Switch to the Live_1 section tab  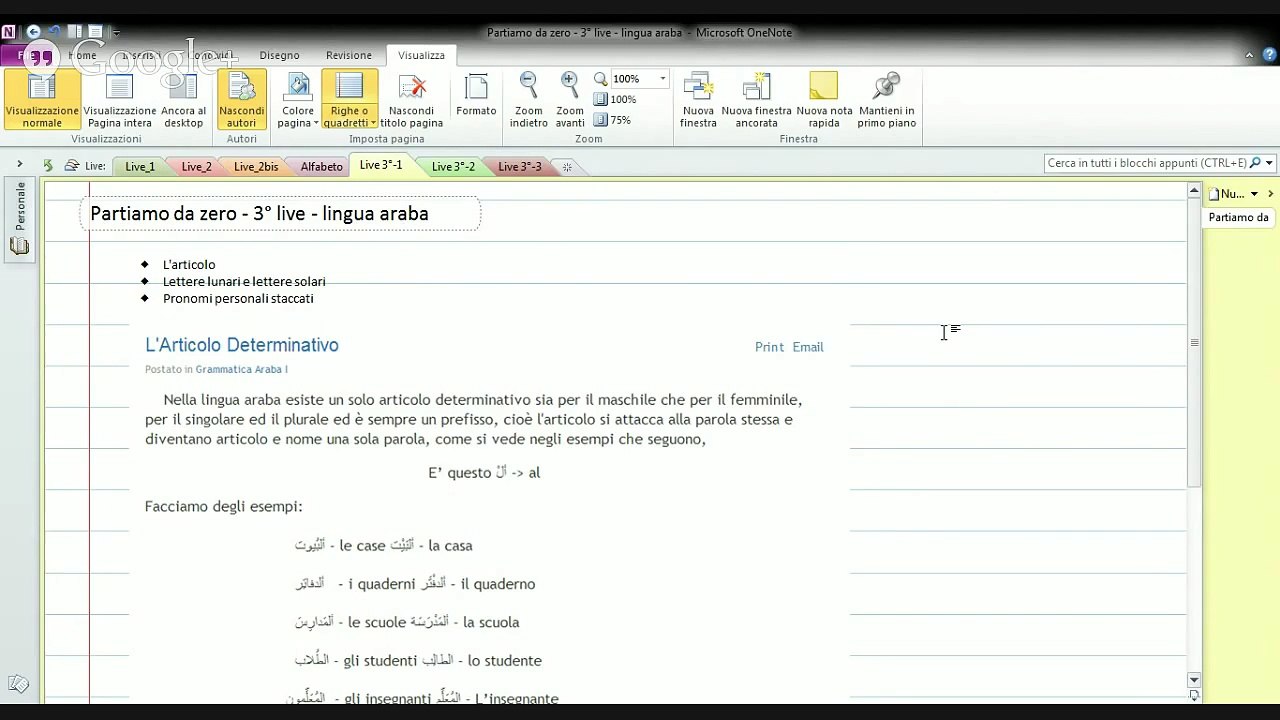(140, 167)
